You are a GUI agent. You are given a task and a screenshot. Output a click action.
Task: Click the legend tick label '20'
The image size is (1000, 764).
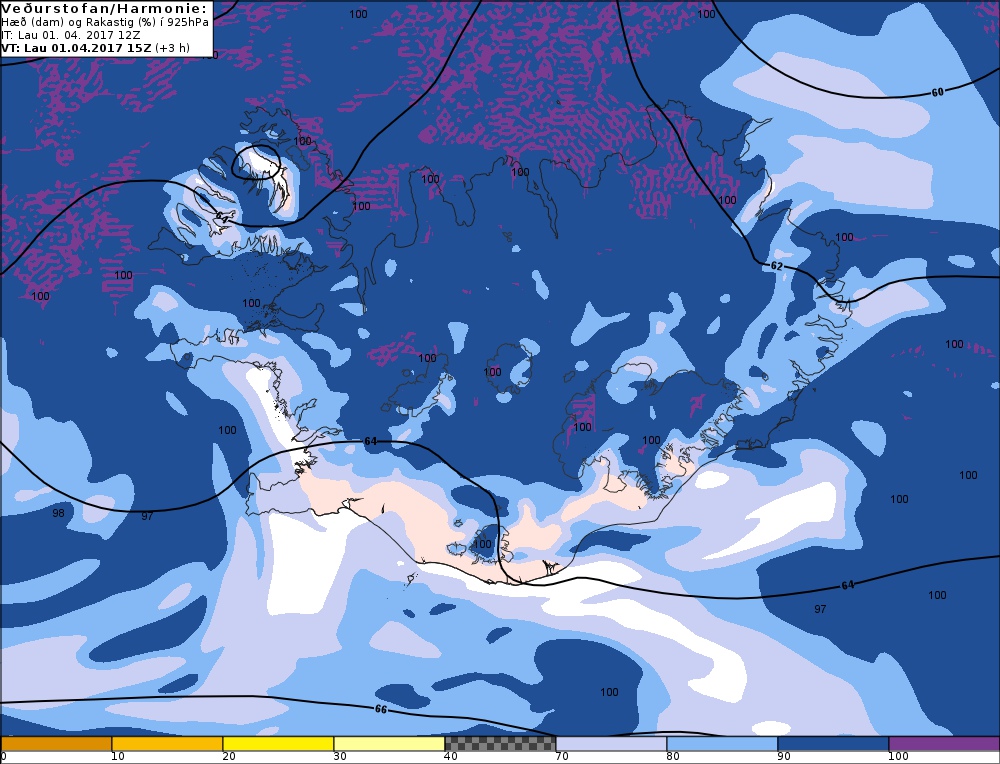pyautogui.click(x=229, y=756)
